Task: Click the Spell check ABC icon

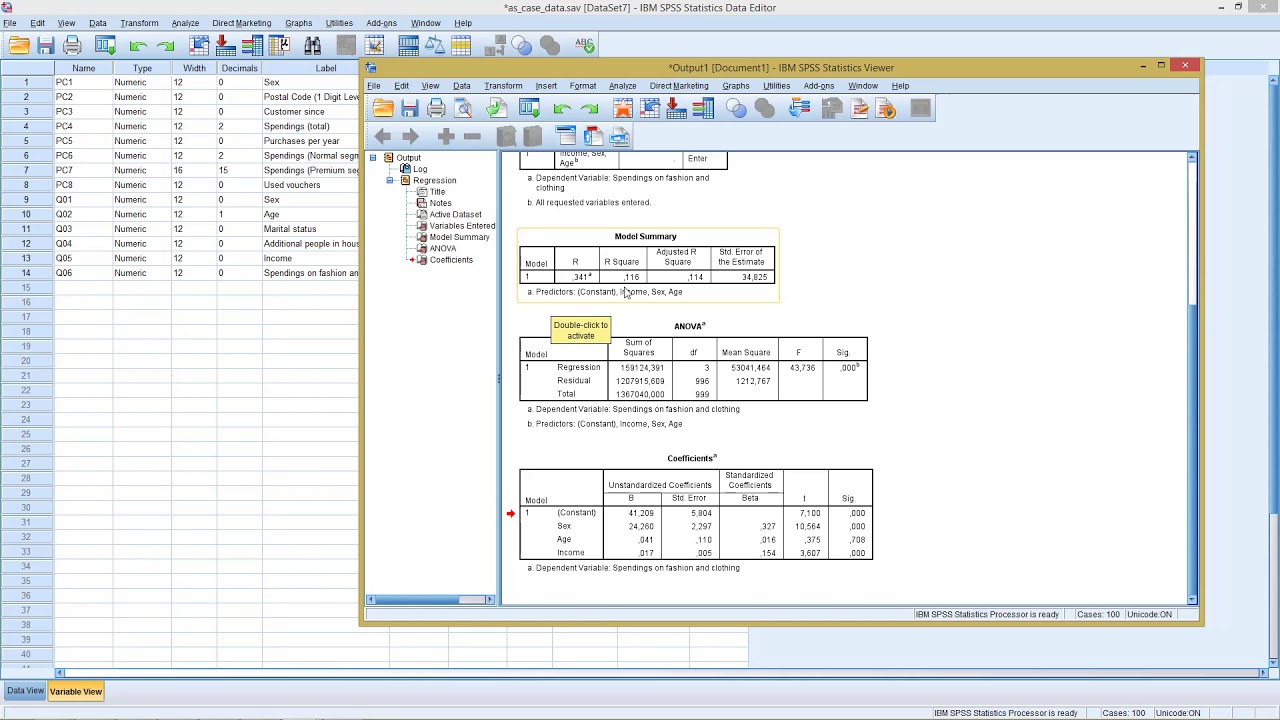Action: click(585, 45)
